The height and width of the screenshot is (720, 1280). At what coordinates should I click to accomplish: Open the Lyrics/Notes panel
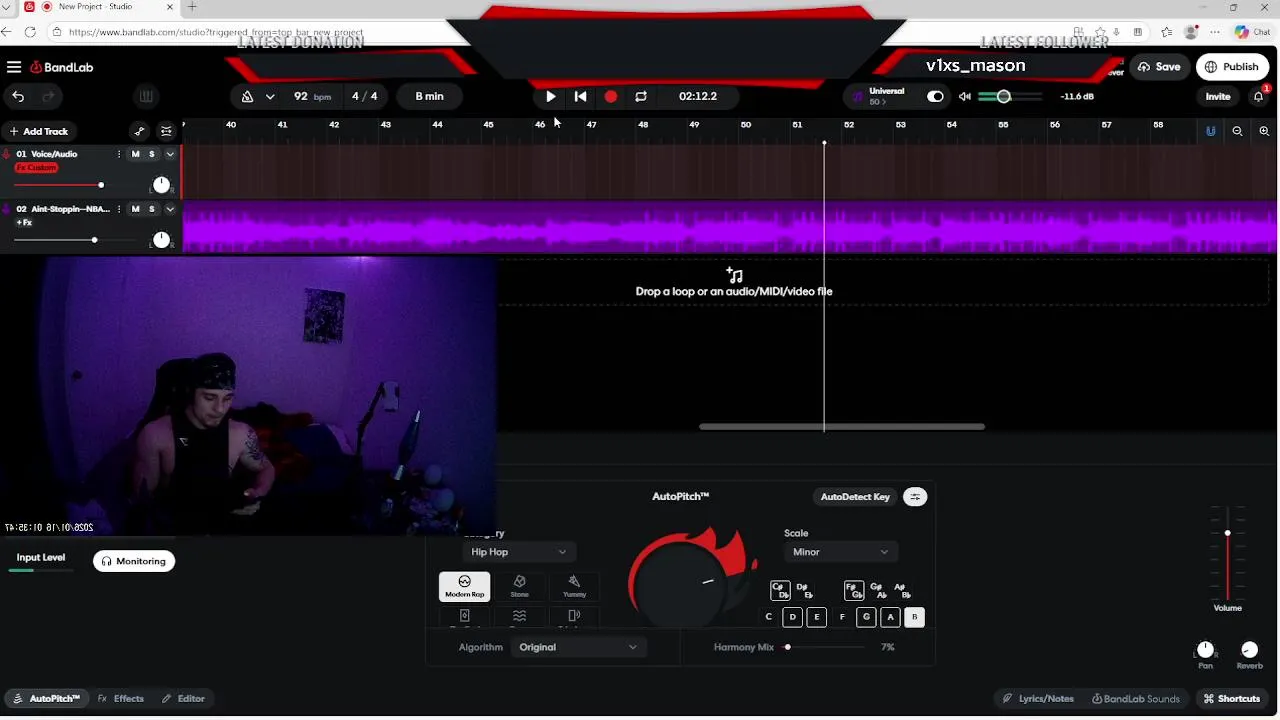pos(1038,699)
